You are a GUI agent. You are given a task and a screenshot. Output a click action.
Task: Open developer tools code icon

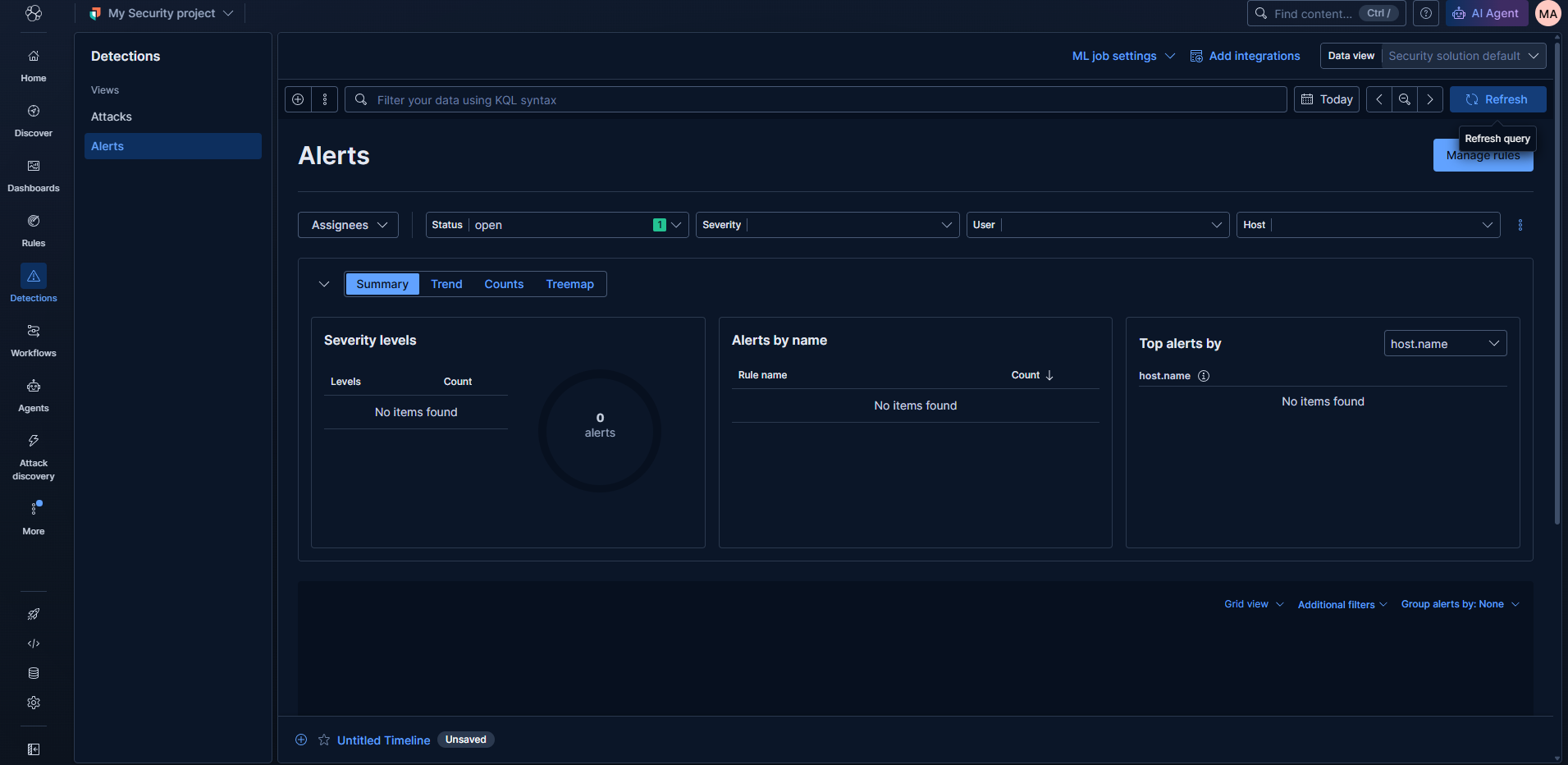(34, 644)
